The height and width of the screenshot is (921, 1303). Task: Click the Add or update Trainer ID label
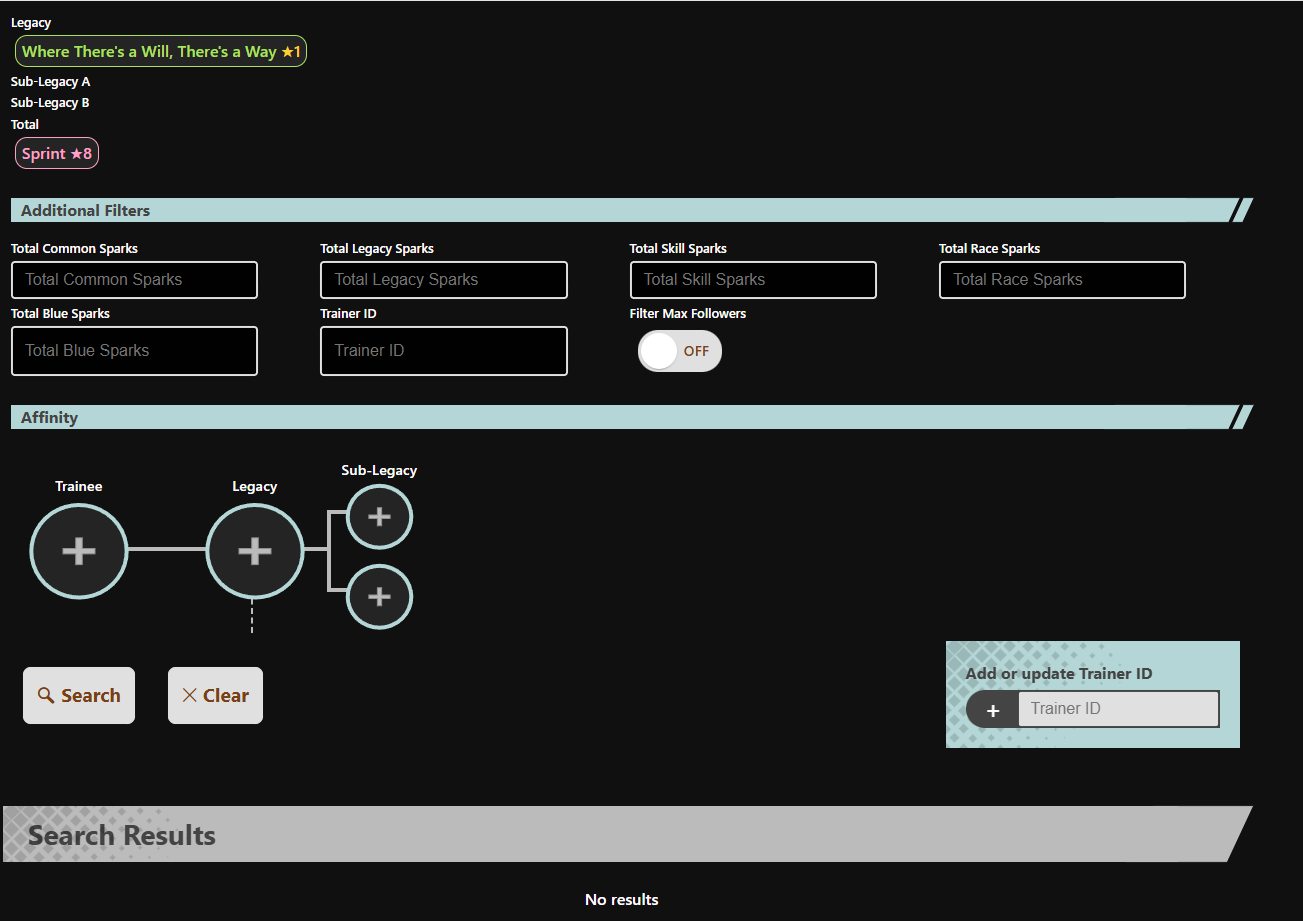click(x=1059, y=674)
